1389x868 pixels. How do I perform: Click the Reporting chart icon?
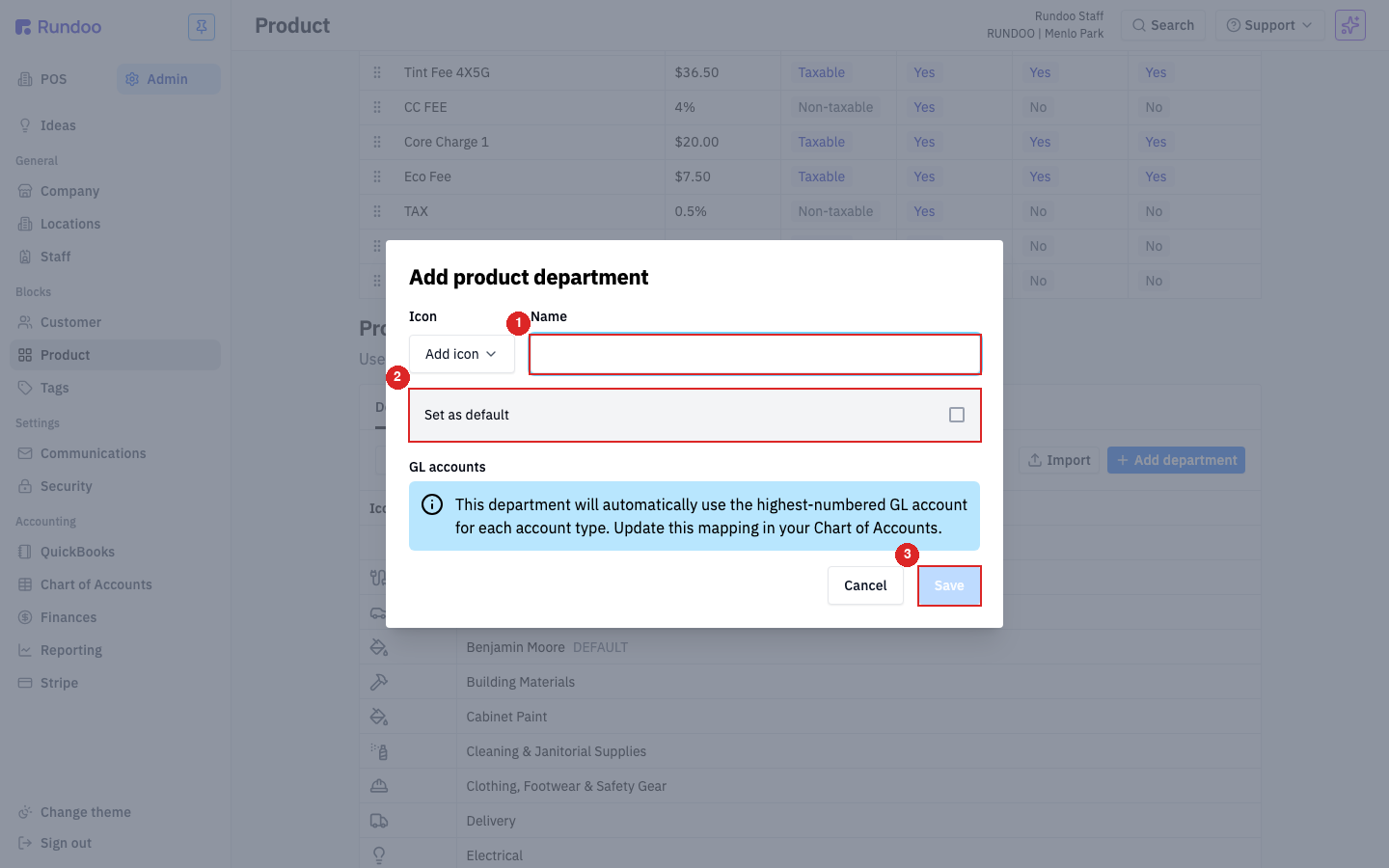tap(25, 650)
